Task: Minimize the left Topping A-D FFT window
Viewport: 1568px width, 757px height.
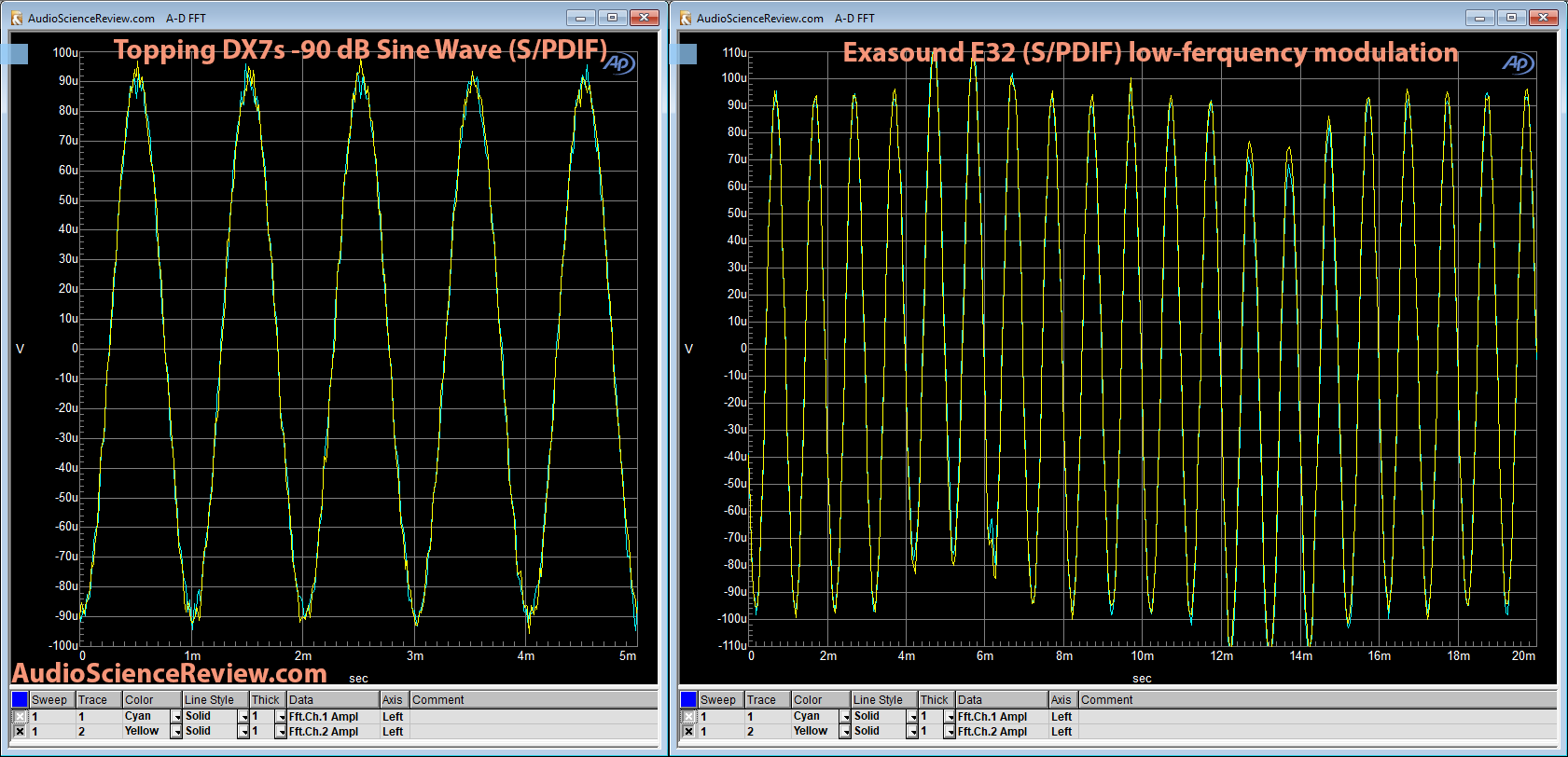Action: [x=580, y=18]
